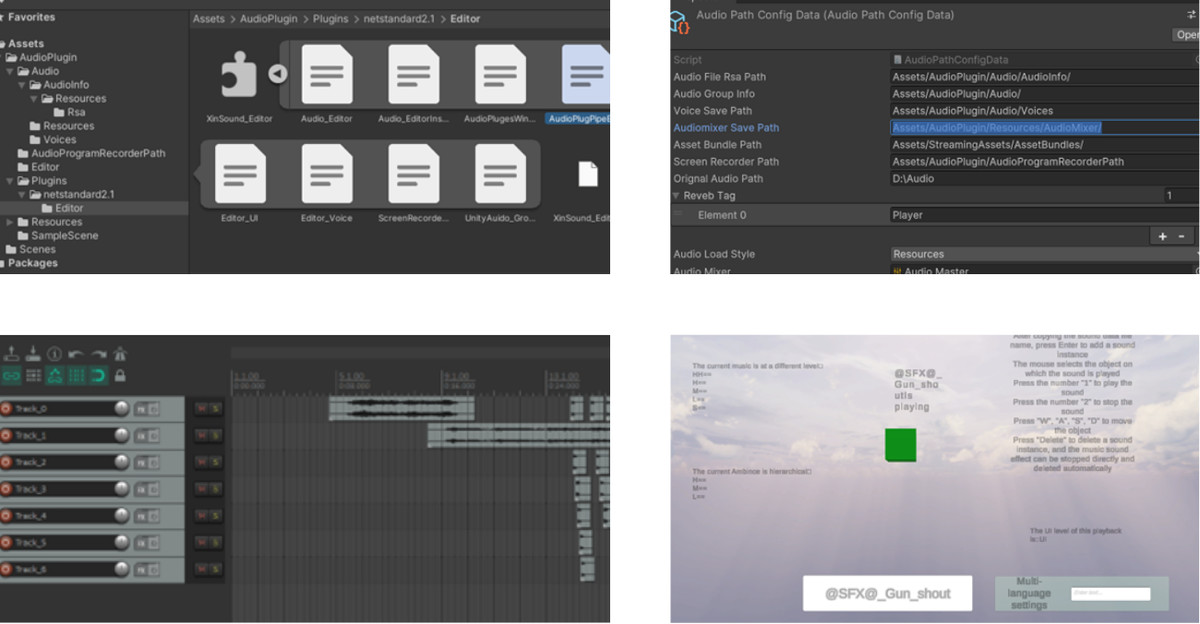Click the ScreenRecorder script asset icon
This screenshot has width=1200, height=624.
point(413,174)
